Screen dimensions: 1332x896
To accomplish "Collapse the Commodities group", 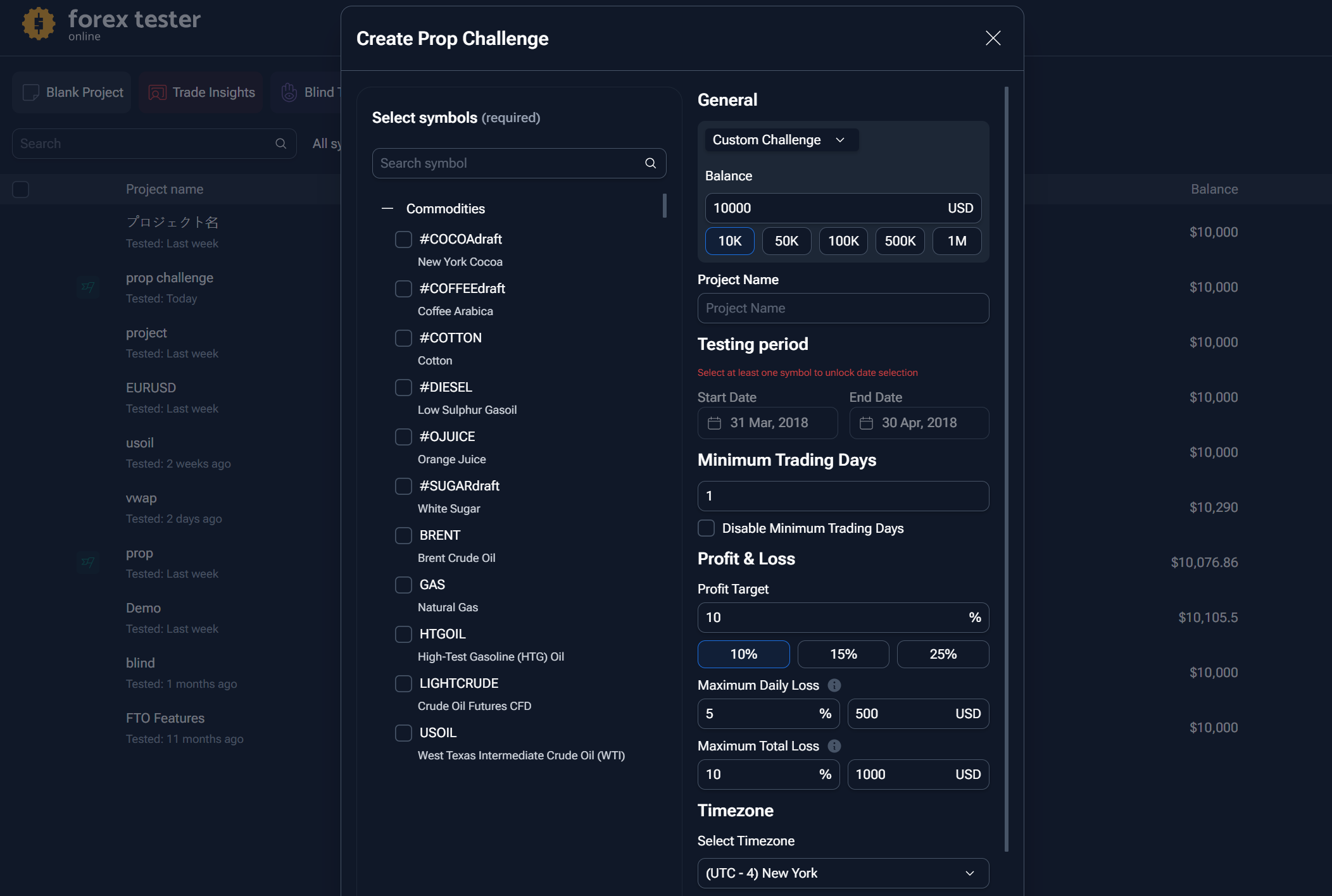I will [387, 209].
